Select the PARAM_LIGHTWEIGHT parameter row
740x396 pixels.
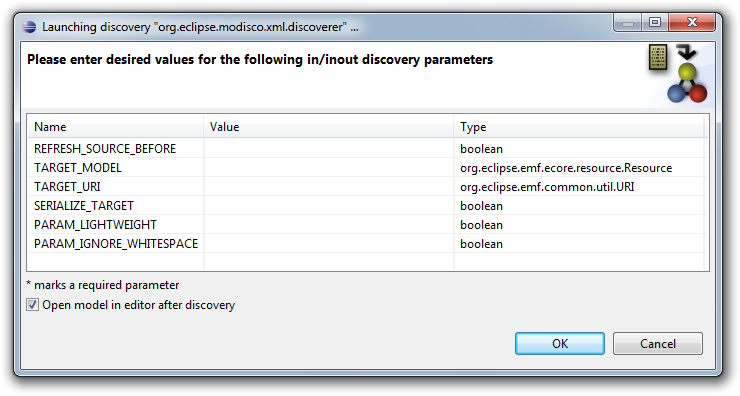[x=368, y=225]
